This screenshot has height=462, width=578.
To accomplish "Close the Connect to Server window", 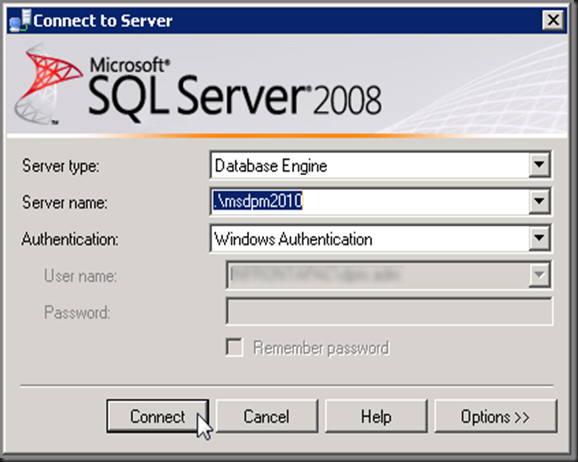I will point(553,20).
